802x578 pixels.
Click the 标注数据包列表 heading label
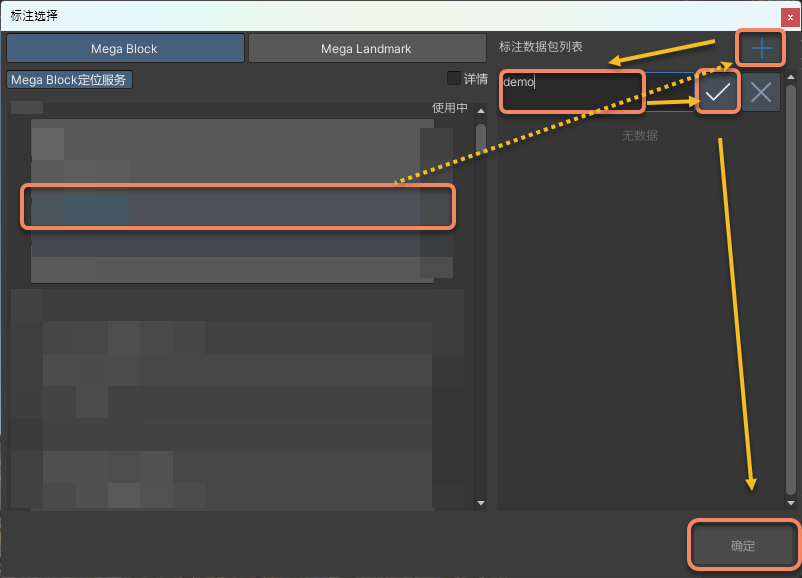click(x=541, y=47)
